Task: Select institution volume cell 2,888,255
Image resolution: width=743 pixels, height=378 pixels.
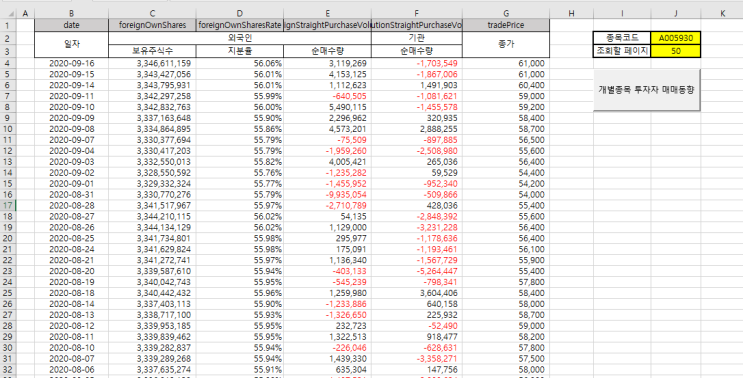Action: pyautogui.click(x=417, y=129)
